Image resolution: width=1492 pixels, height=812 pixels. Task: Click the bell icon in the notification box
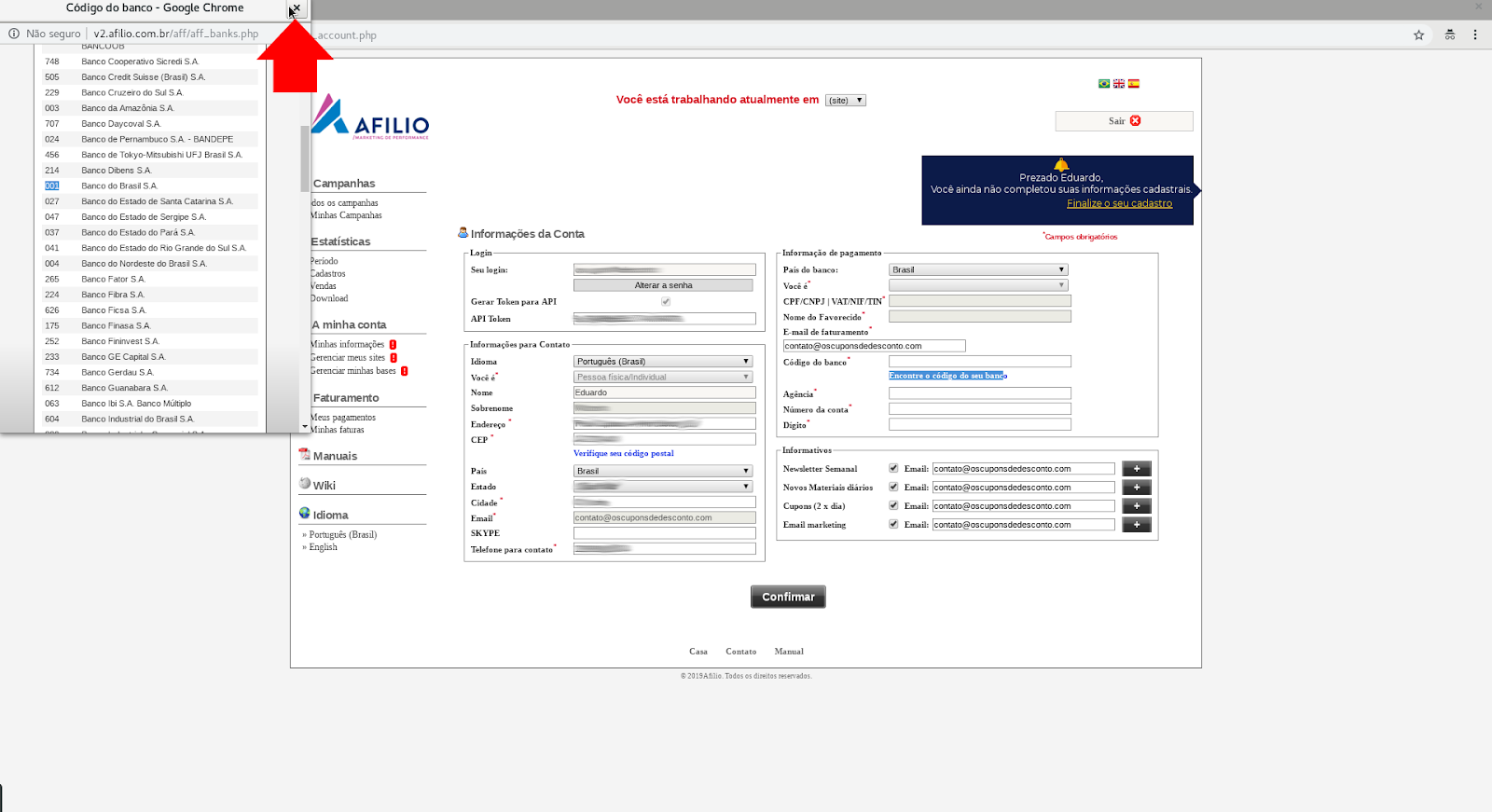click(x=1061, y=165)
